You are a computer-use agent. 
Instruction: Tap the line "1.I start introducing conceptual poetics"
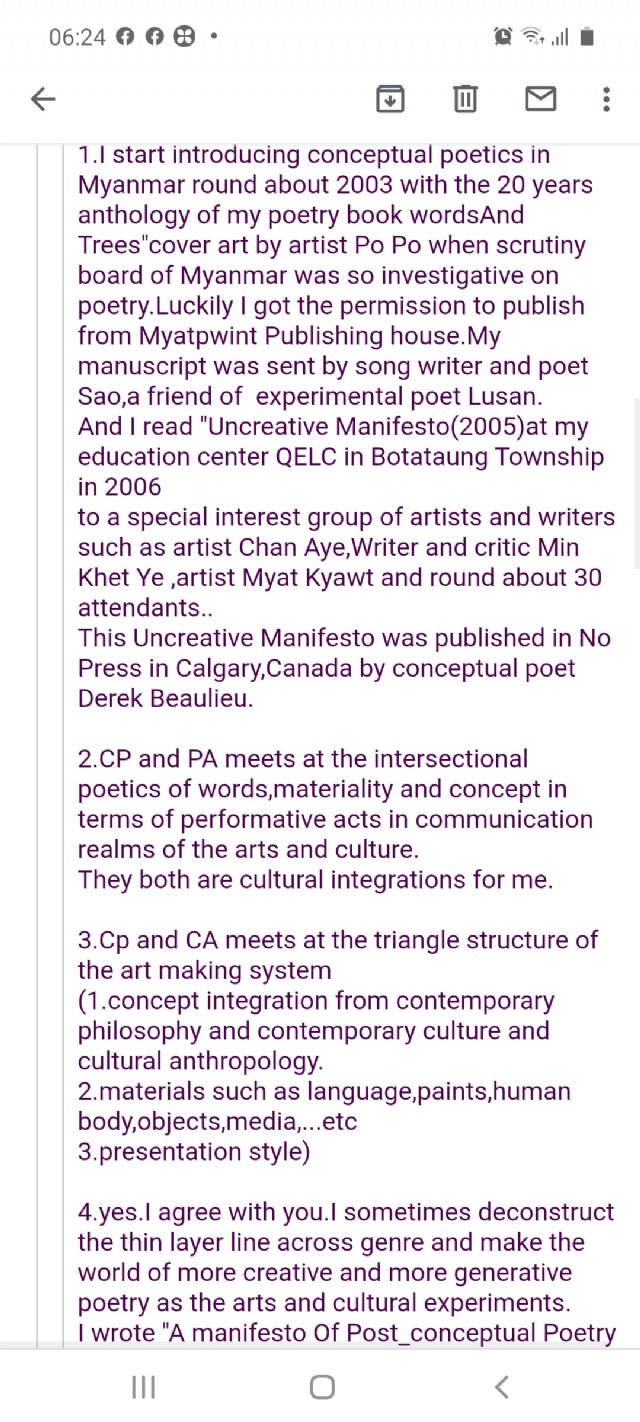314,155
